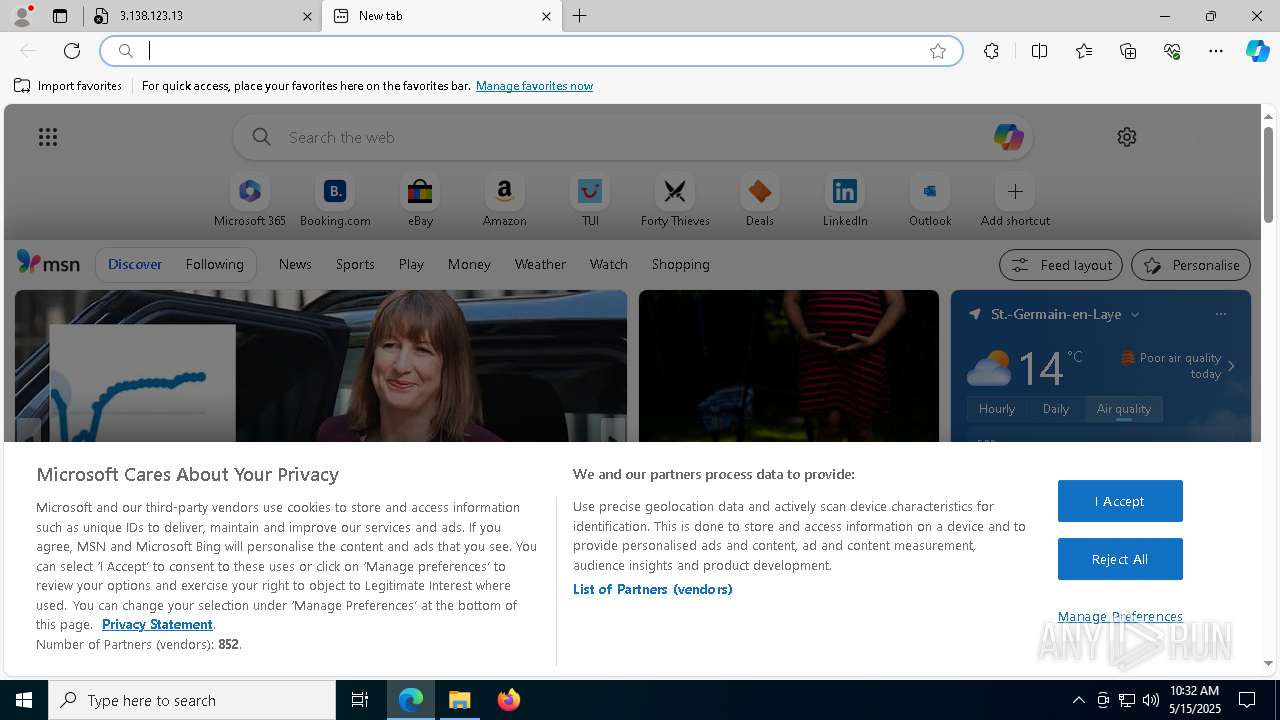
Task: Click the Feed layout button
Action: coord(1061,265)
